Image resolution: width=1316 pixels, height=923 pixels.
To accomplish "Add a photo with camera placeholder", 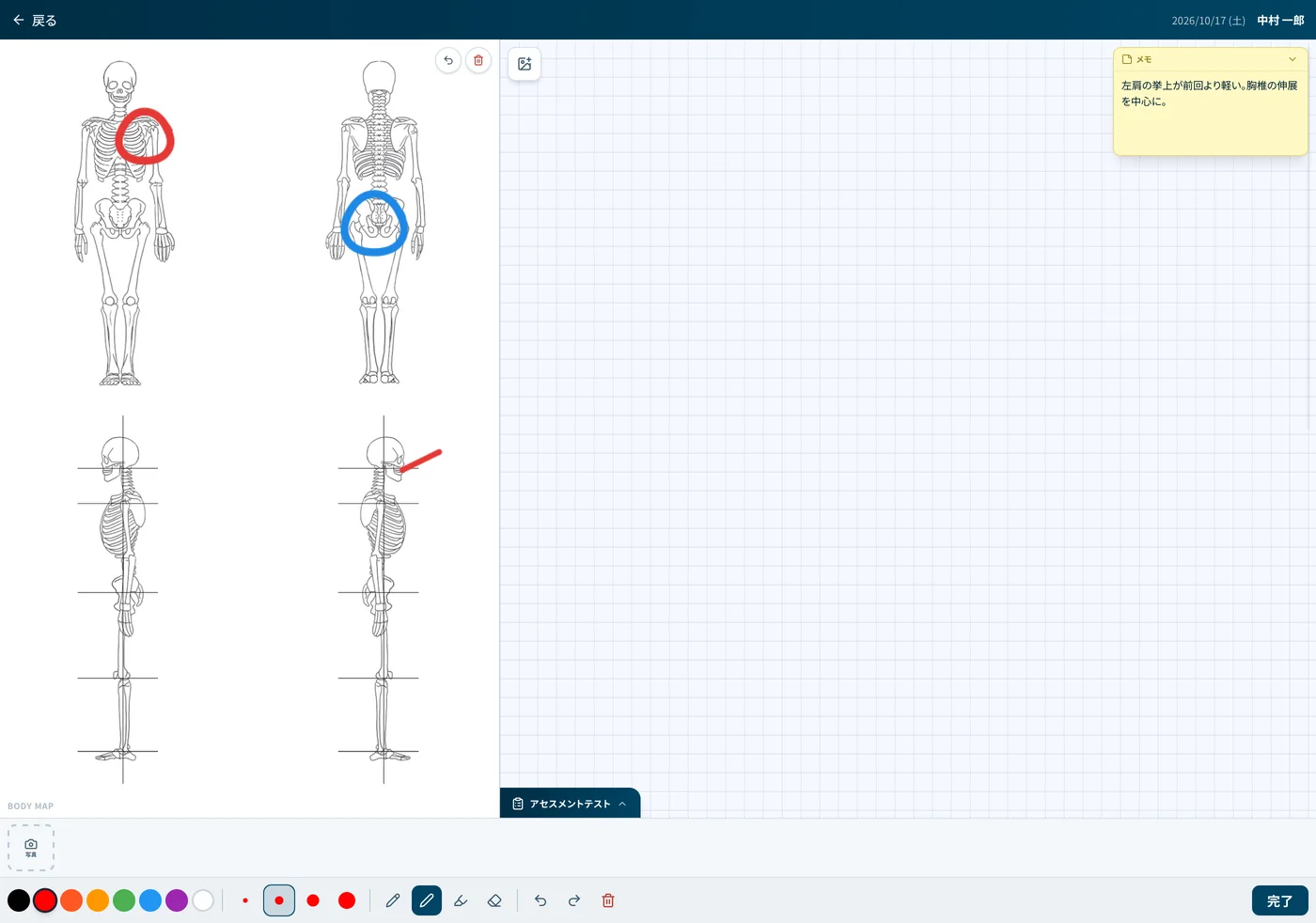I will pyautogui.click(x=31, y=848).
